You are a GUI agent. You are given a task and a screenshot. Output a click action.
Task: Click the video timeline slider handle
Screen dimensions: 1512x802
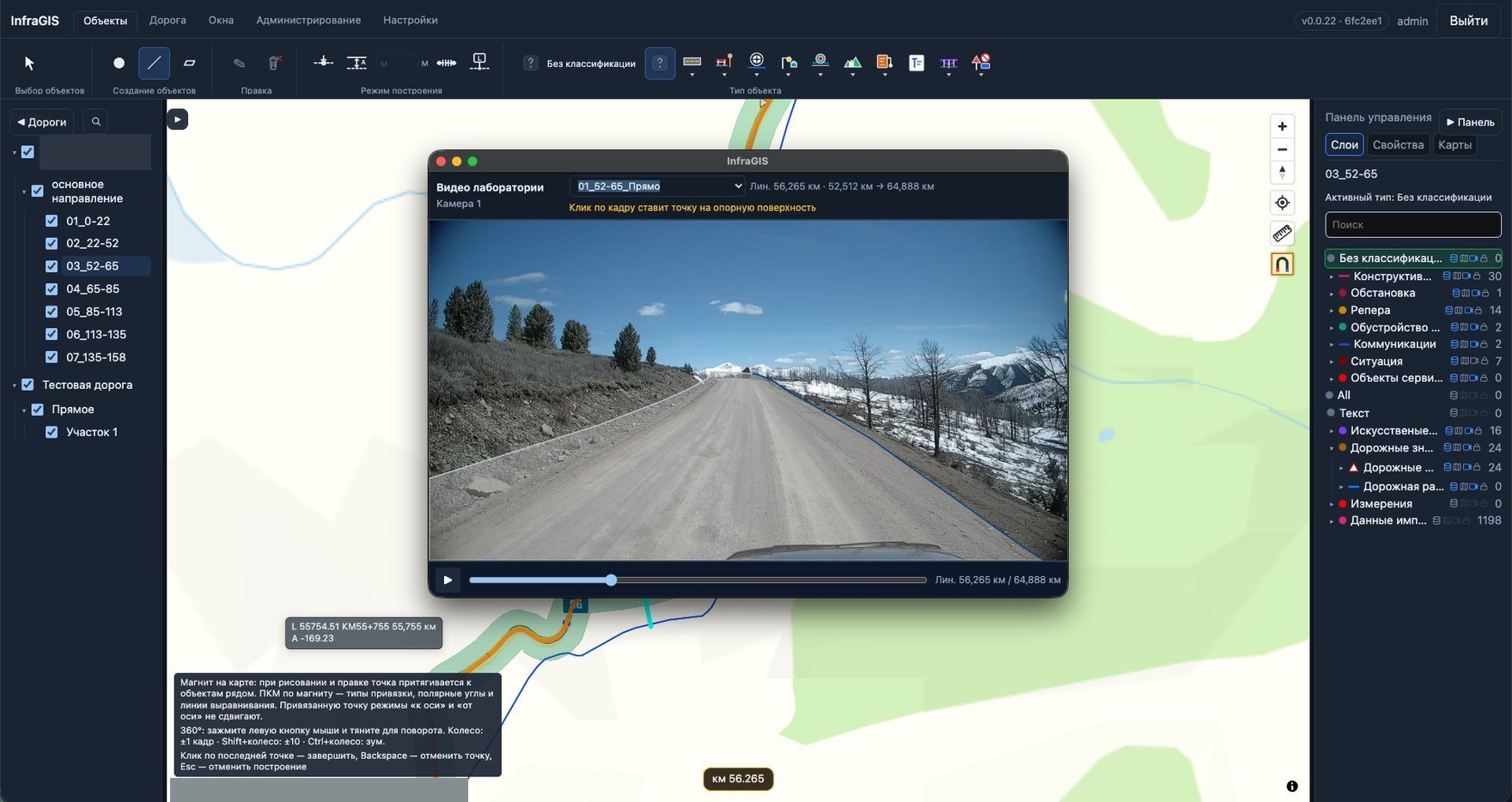tap(611, 580)
